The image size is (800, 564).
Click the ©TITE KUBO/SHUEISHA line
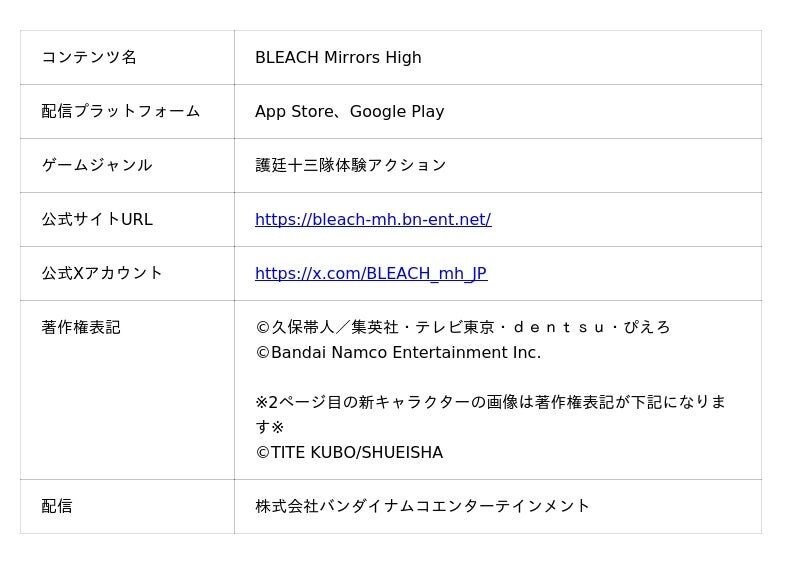349,452
